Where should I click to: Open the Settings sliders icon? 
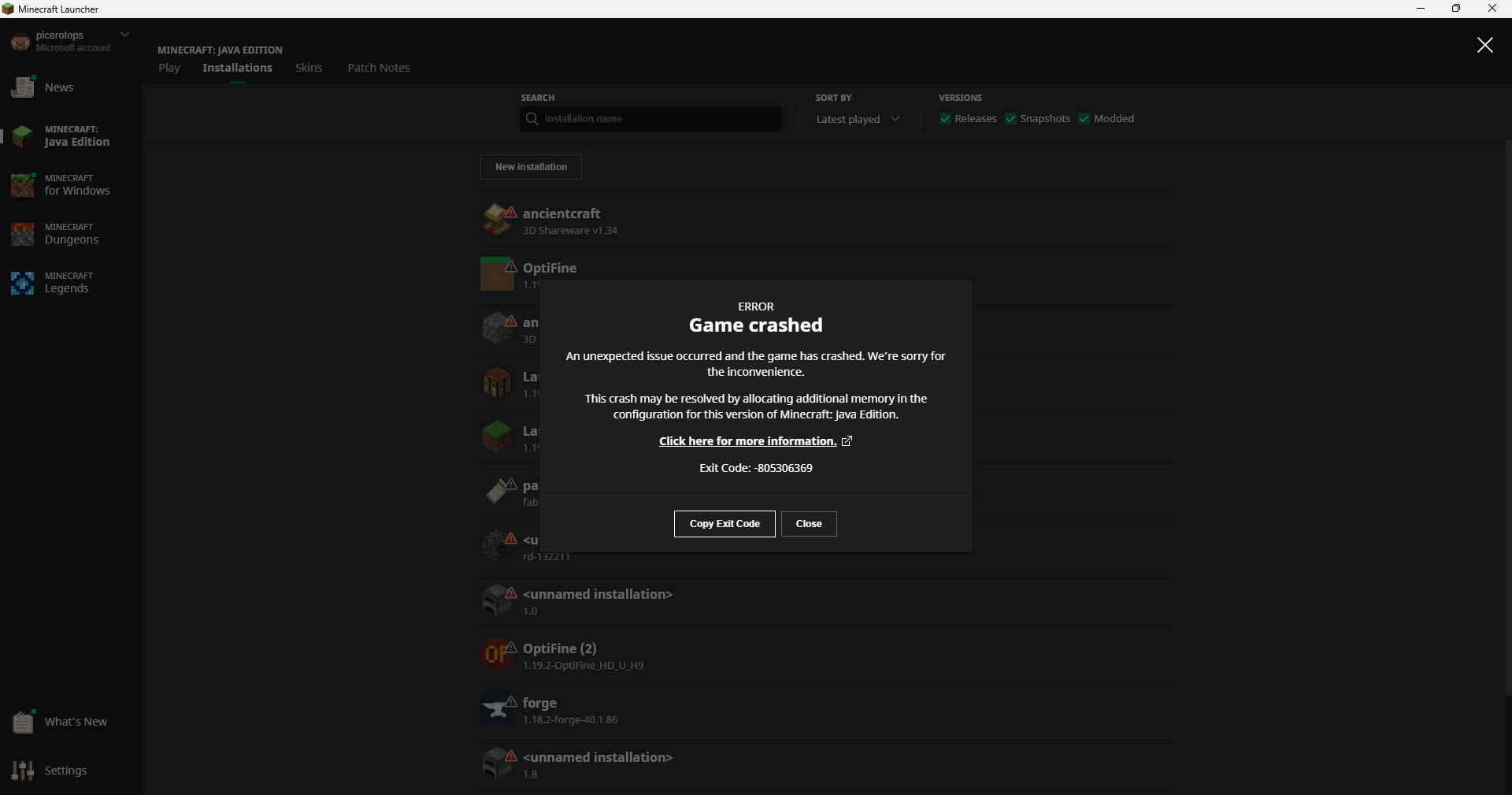coord(23,770)
